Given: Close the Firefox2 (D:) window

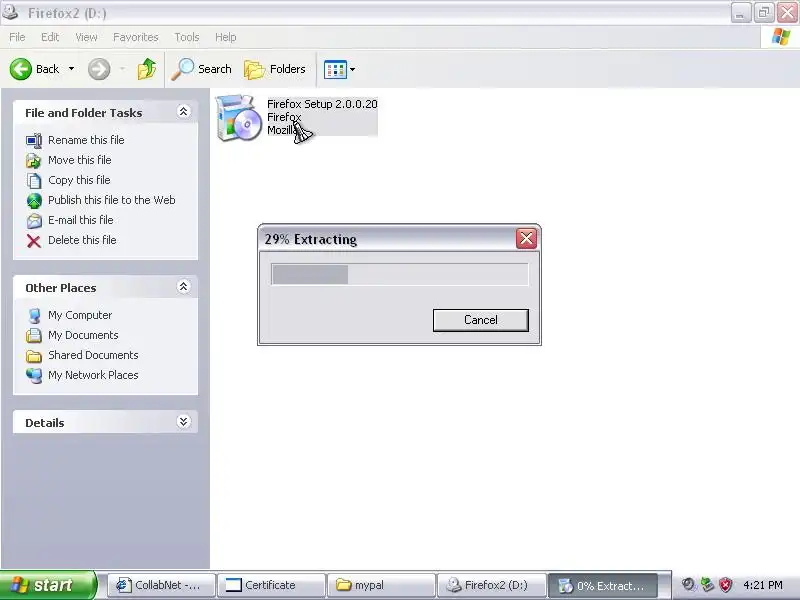Looking at the screenshot, I should [787, 12].
